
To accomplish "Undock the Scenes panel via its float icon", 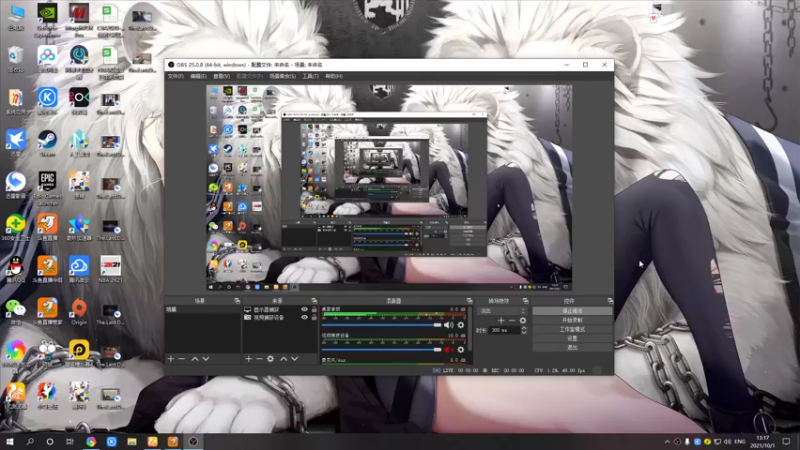I will pyautogui.click(x=237, y=301).
